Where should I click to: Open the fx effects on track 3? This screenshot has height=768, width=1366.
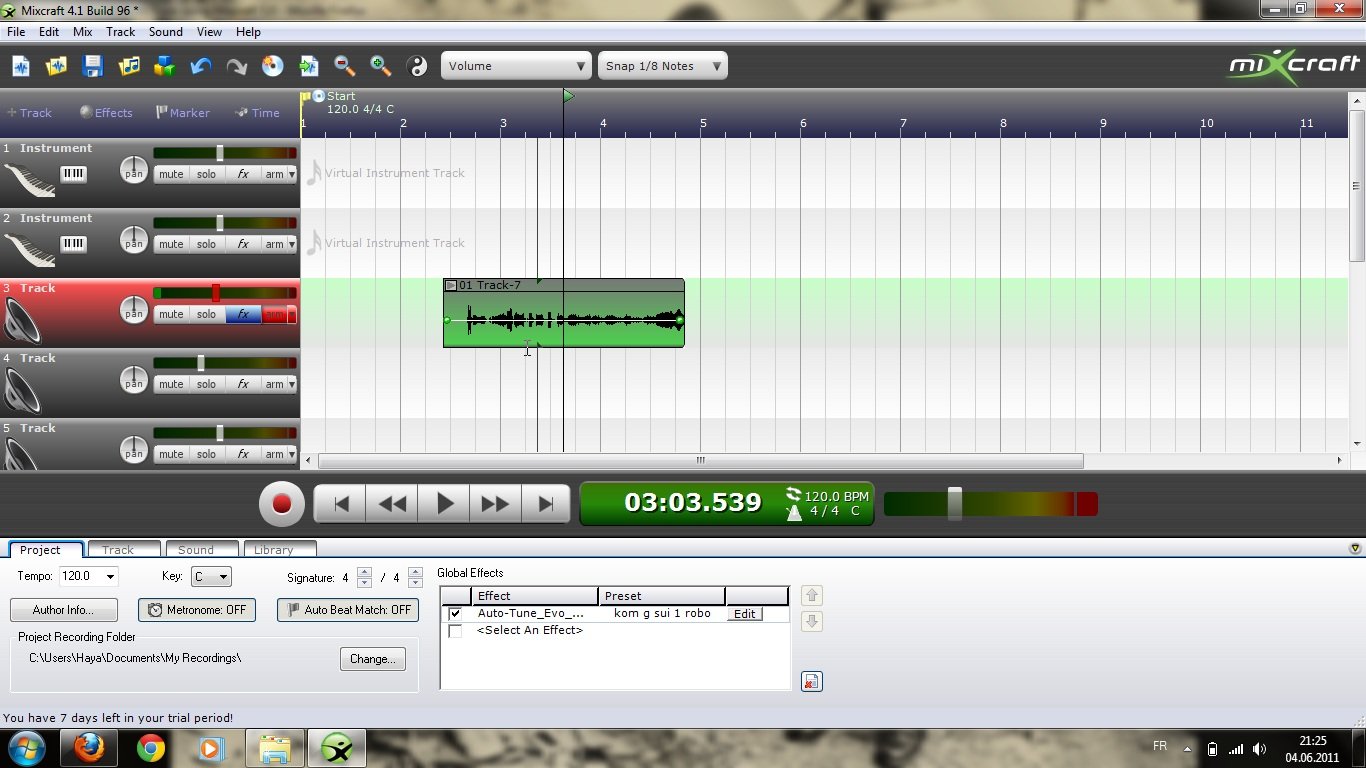243,314
